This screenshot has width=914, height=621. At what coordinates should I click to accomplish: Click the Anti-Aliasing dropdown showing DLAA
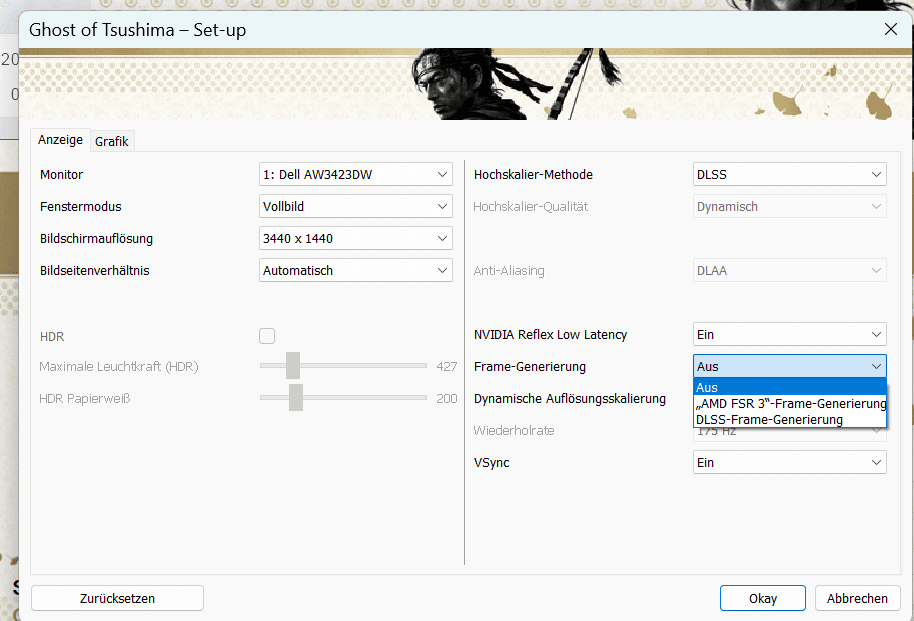pos(790,271)
